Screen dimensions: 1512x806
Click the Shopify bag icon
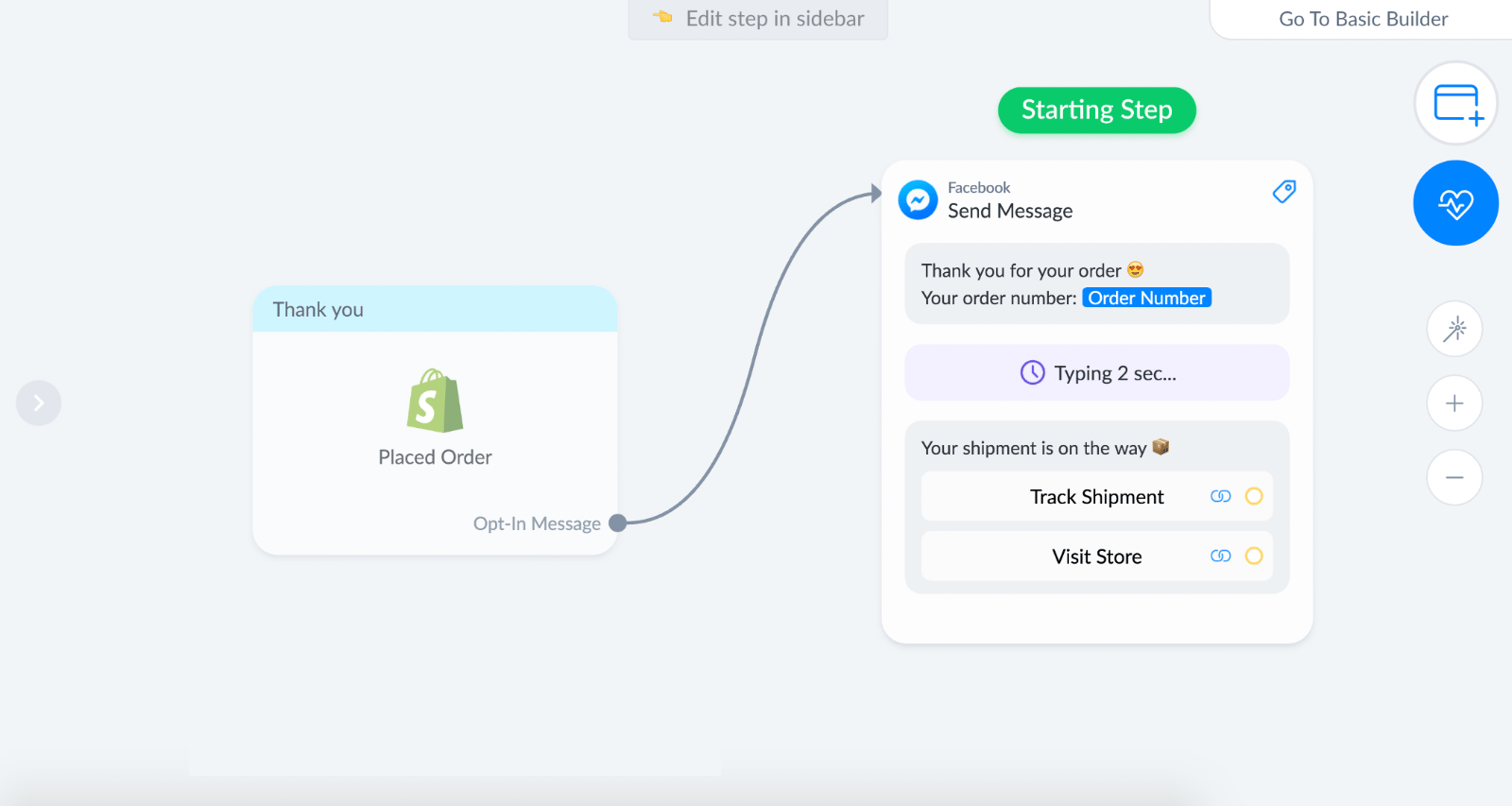point(435,401)
